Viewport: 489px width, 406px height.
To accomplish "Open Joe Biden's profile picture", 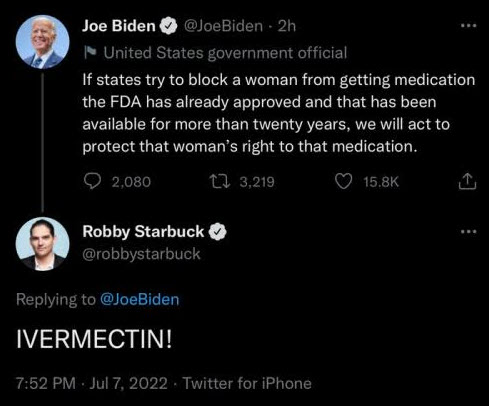I will pyautogui.click(x=42, y=42).
